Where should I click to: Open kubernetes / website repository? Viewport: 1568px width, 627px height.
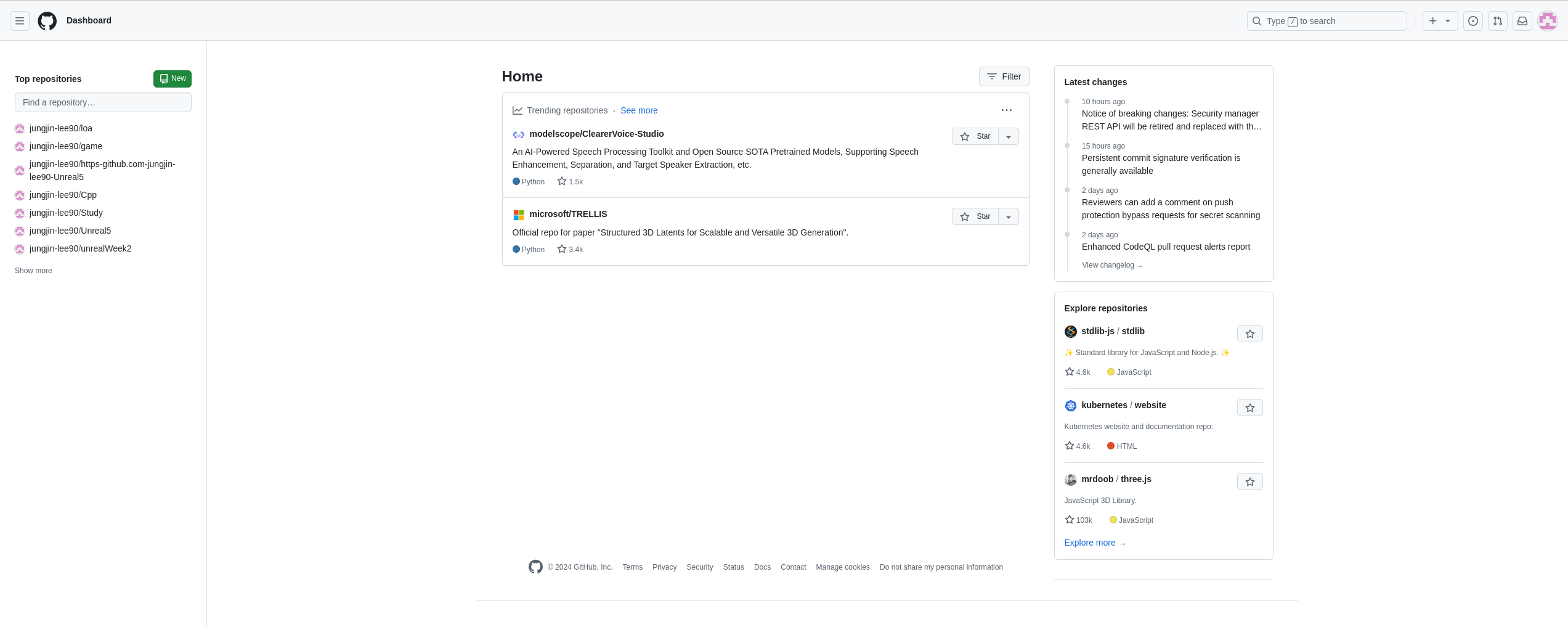[x=1124, y=405]
